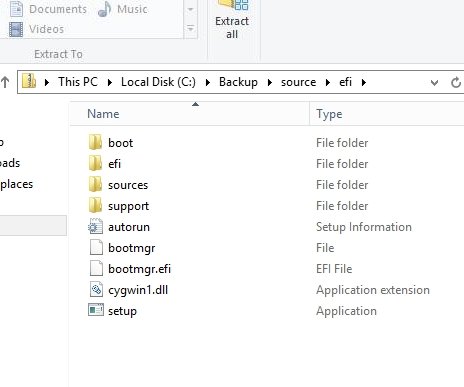Click the Up one level arrow
Viewport: 464px width, 387px height.
tap(5, 82)
